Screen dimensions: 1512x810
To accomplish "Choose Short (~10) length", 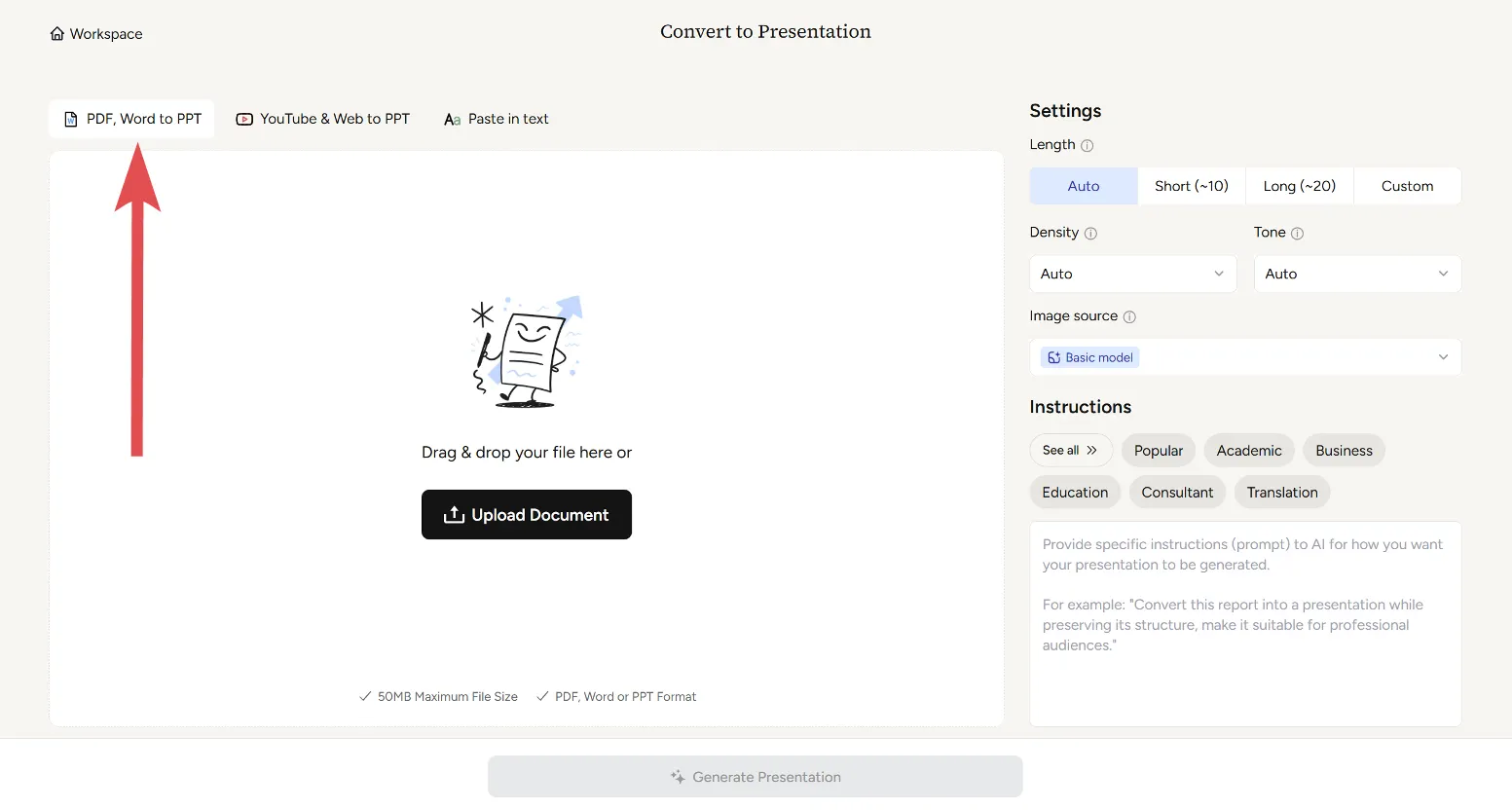I will tap(1191, 186).
